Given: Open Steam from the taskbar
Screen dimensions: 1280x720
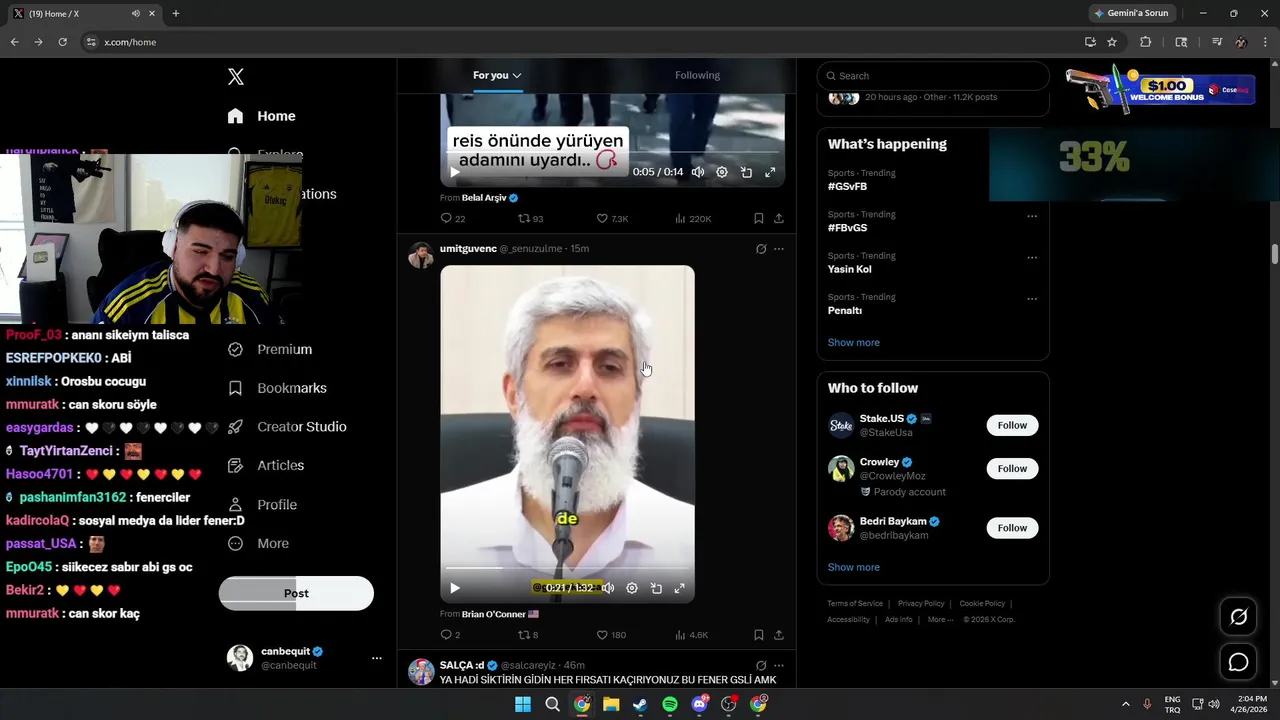Looking at the screenshot, I should click(x=640, y=705).
